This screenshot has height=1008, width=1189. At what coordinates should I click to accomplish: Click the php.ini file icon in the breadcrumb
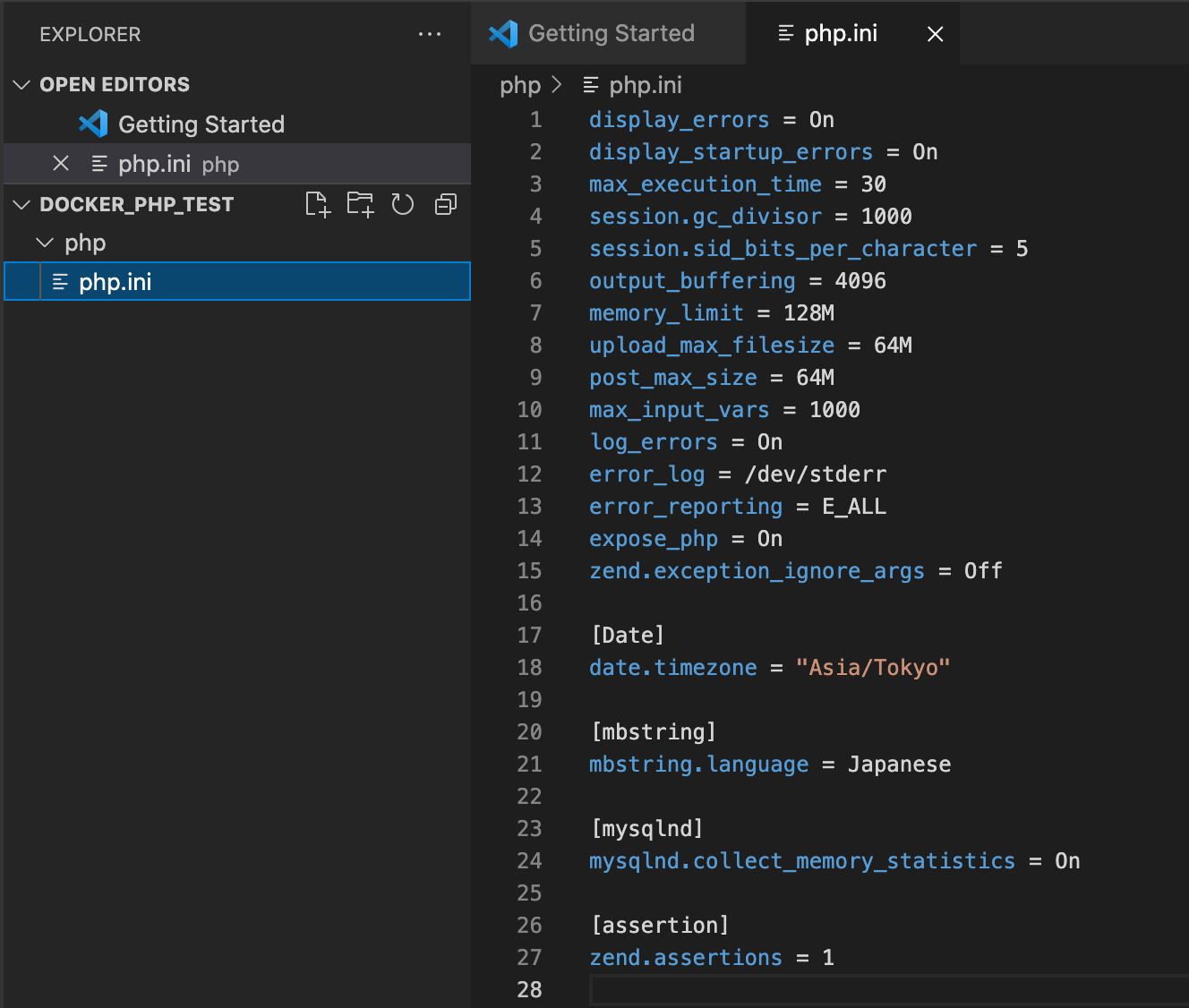tap(590, 85)
